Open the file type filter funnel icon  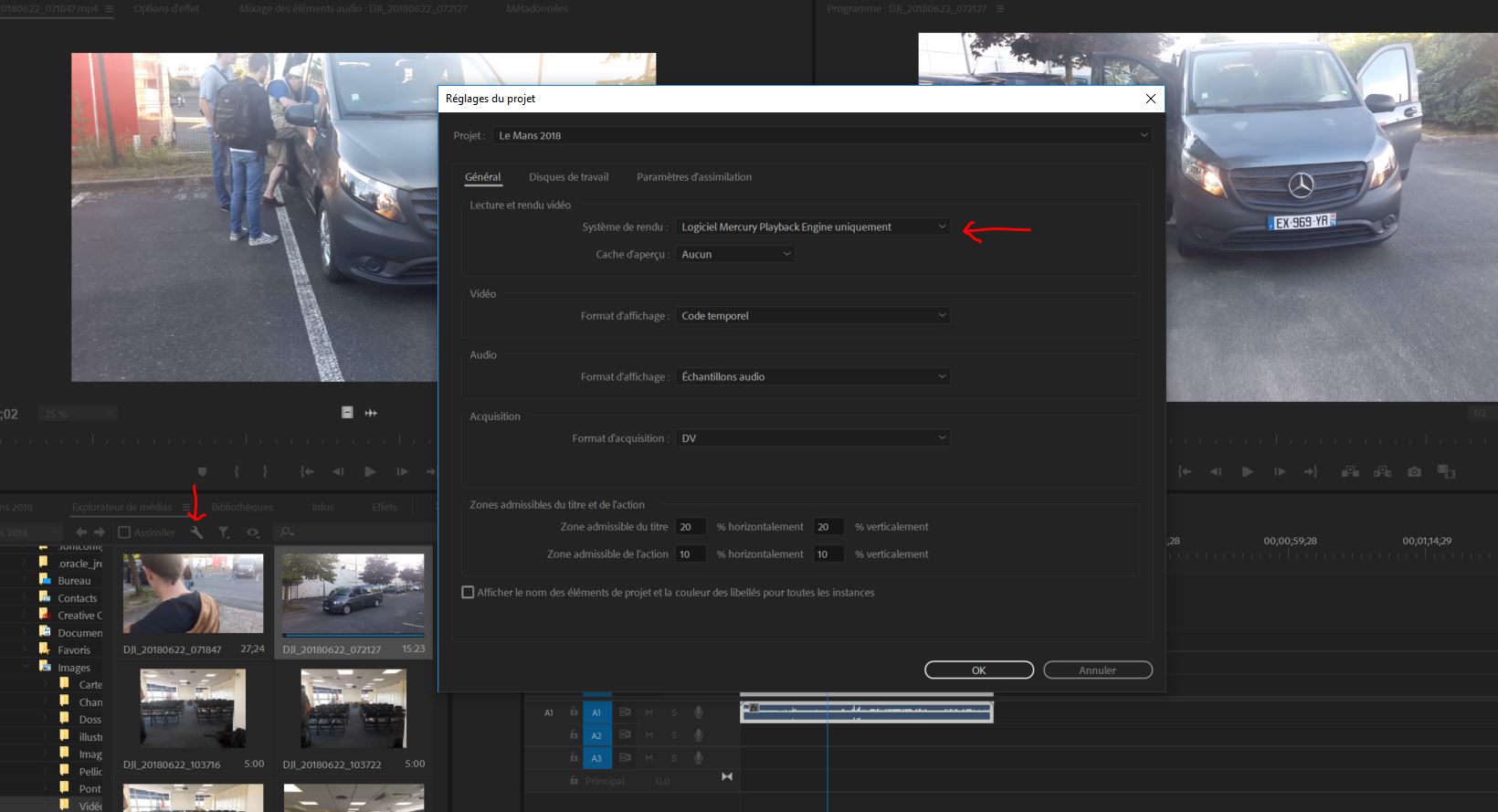point(224,533)
